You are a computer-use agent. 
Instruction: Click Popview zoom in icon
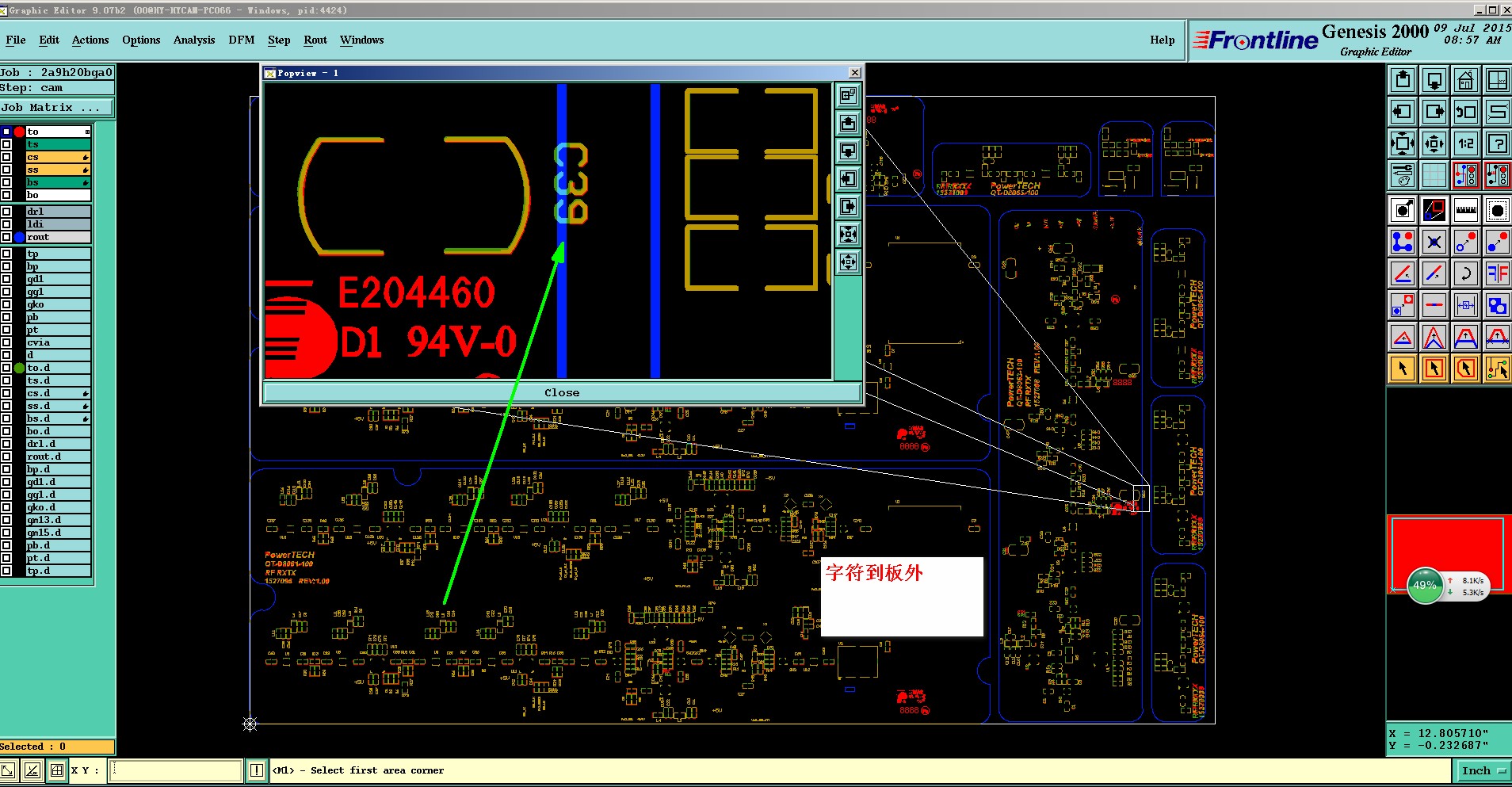coord(848,235)
